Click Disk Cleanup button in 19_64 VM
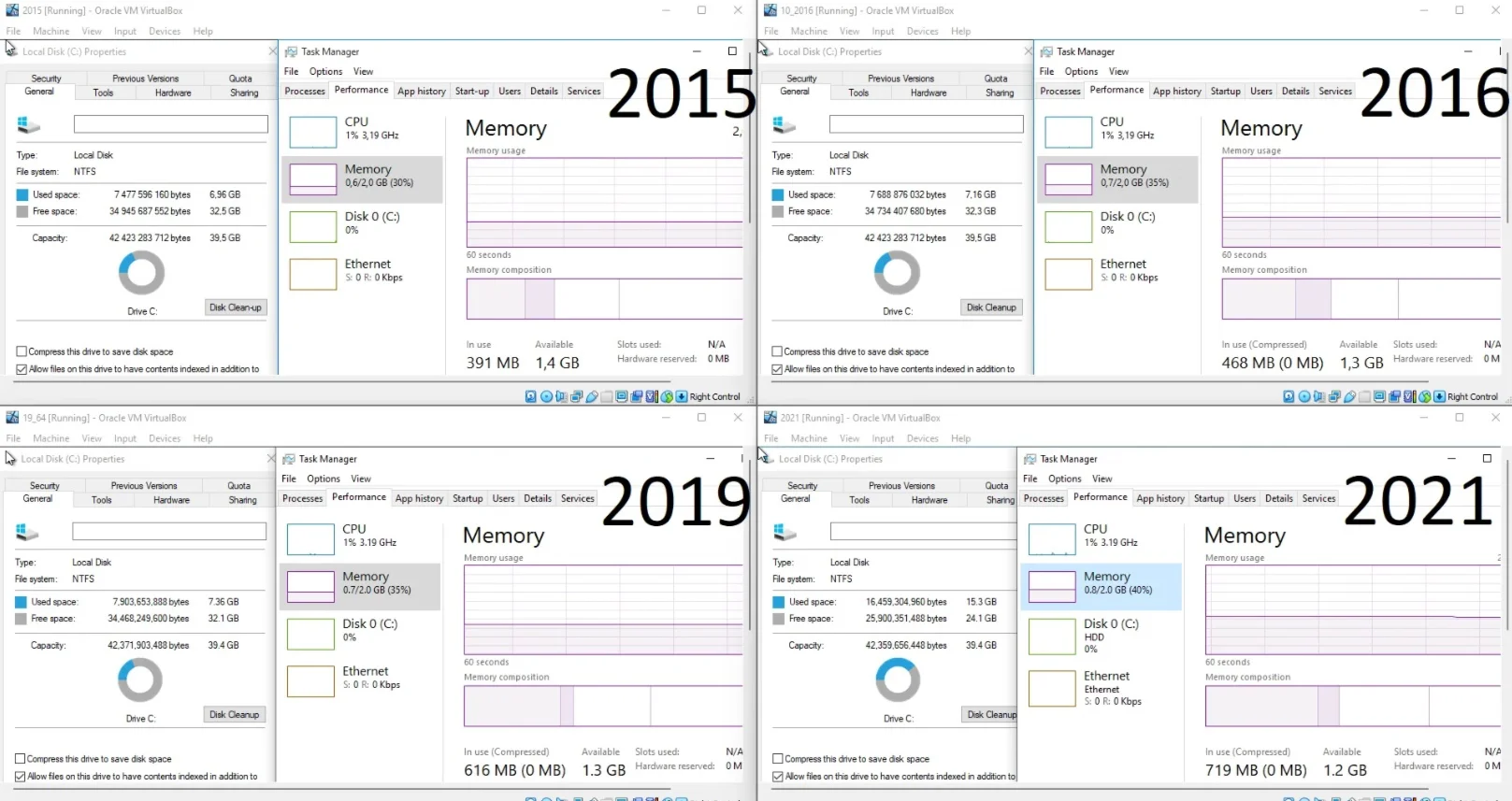 [234, 715]
